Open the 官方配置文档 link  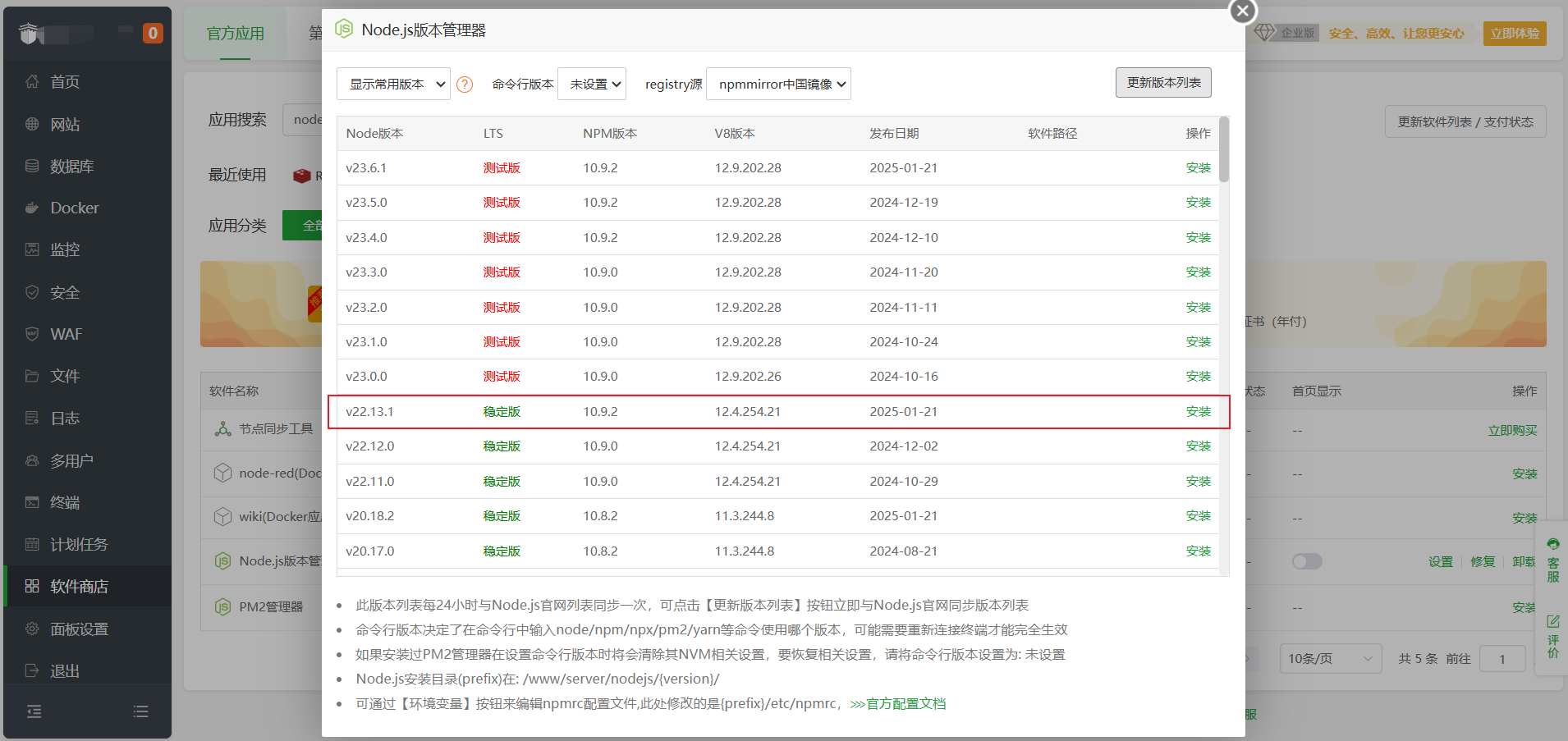(x=905, y=703)
